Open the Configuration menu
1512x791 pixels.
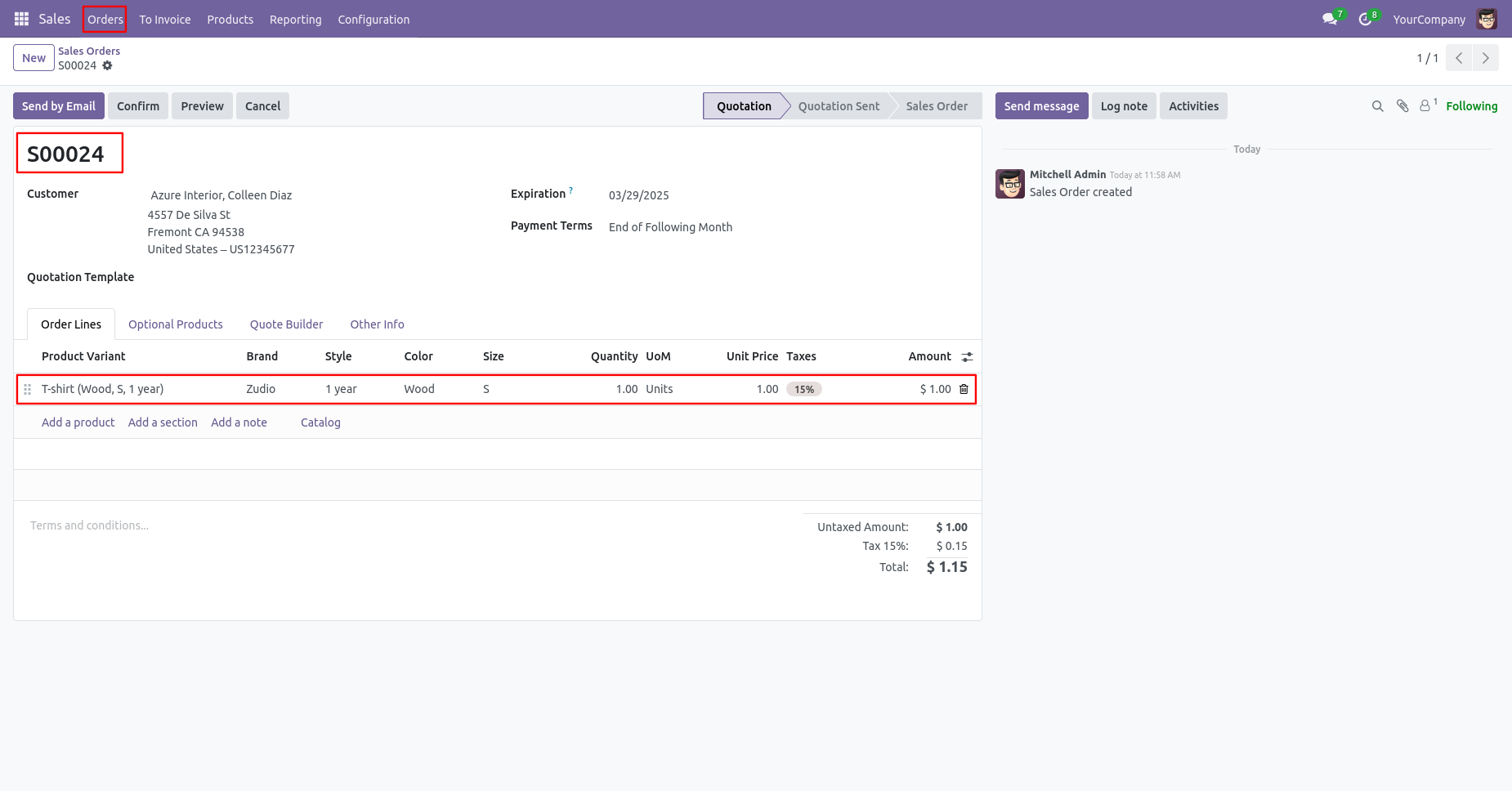(374, 19)
